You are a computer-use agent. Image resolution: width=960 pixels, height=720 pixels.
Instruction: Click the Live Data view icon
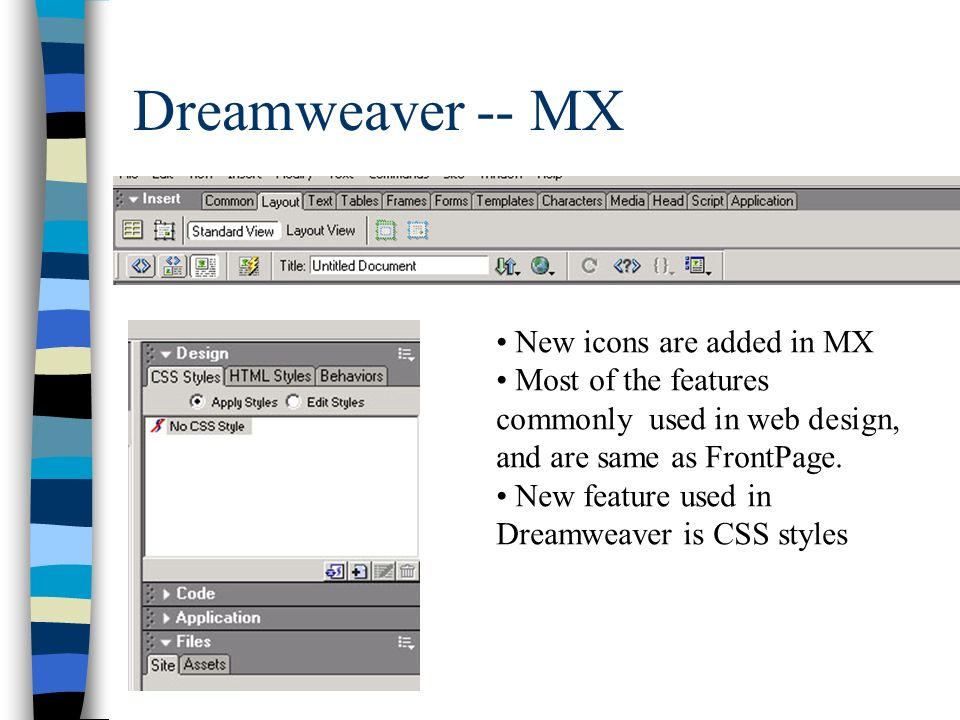(249, 266)
